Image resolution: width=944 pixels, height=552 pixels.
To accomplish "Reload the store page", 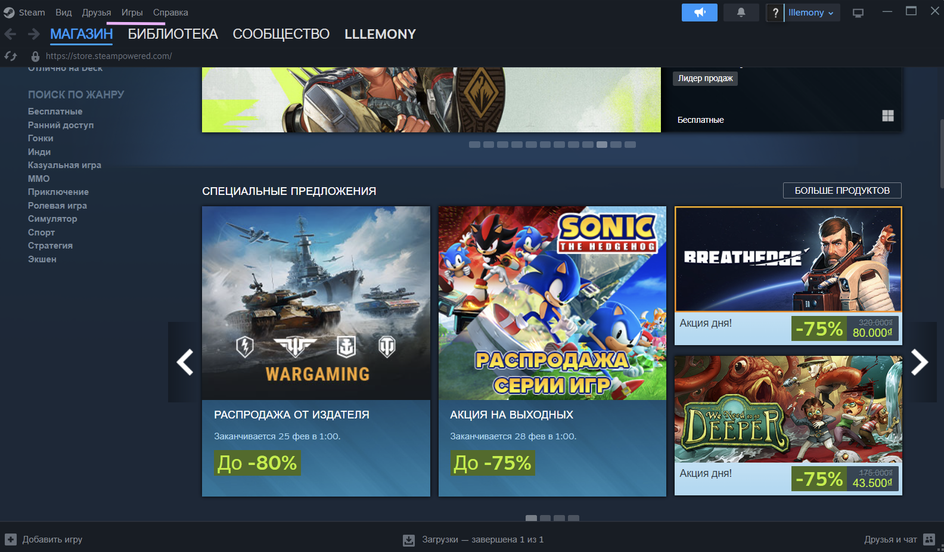I will 10,56.
